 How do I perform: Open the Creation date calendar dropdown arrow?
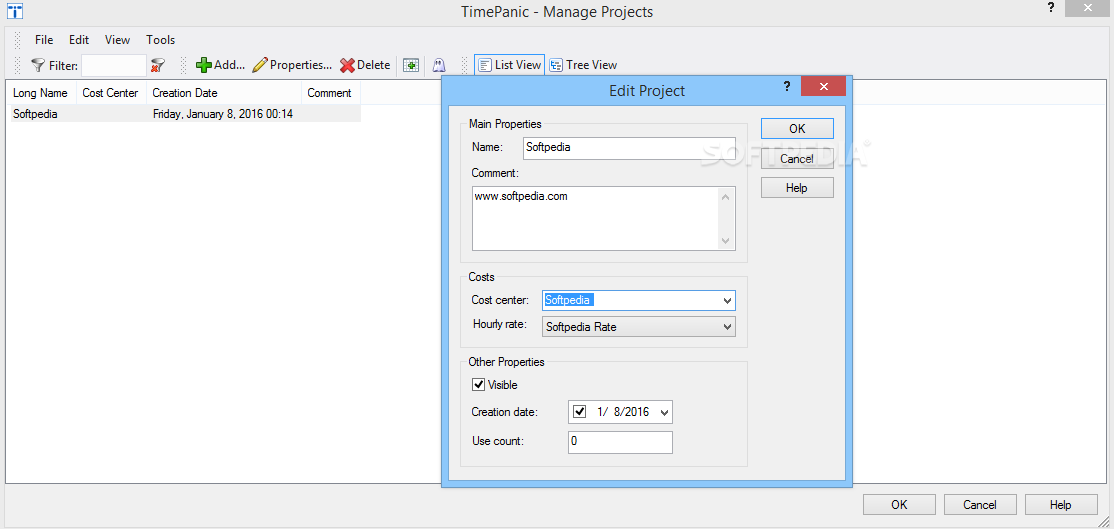tap(664, 412)
